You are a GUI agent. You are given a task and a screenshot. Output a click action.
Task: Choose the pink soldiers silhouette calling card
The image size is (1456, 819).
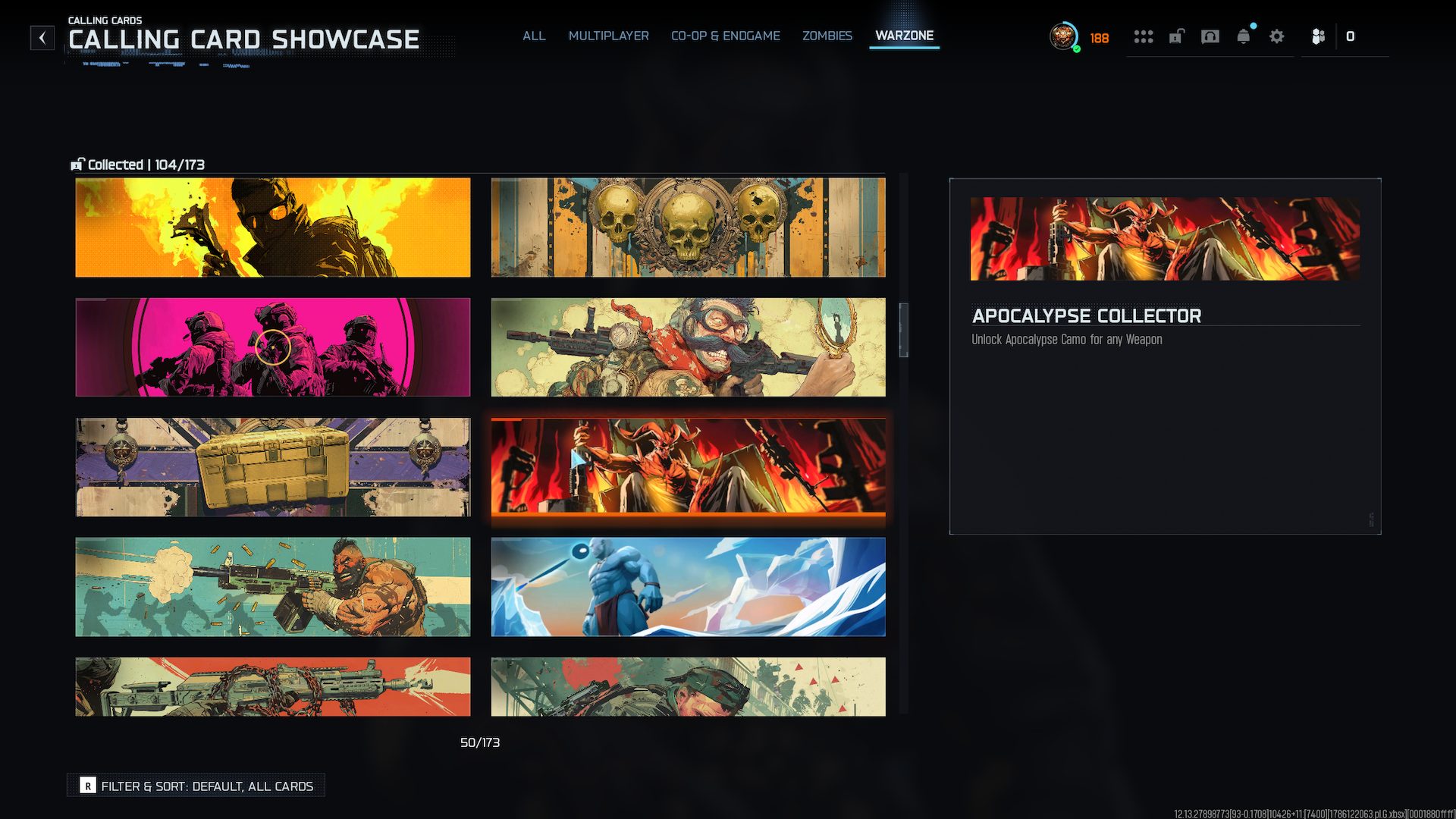[273, 347]
